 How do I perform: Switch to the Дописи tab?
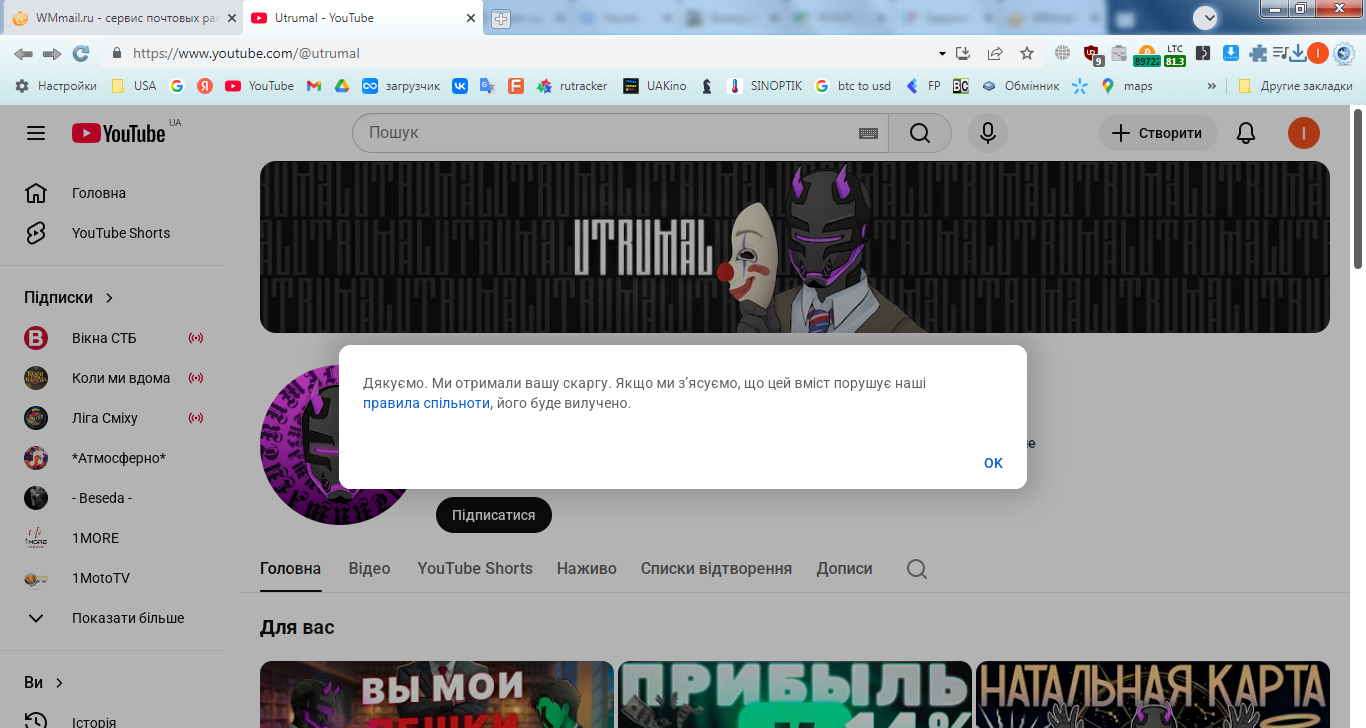[x=844, y=568]
